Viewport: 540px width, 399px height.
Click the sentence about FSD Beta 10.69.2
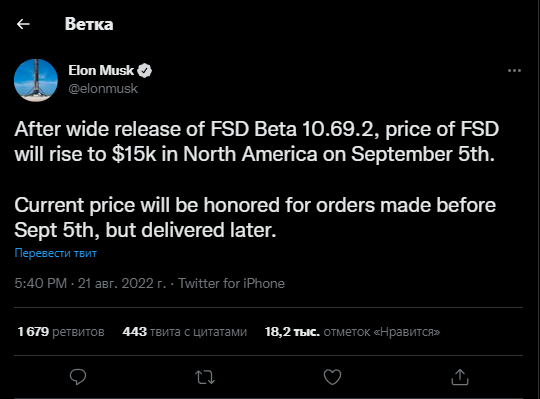click(x=257, y=141)
